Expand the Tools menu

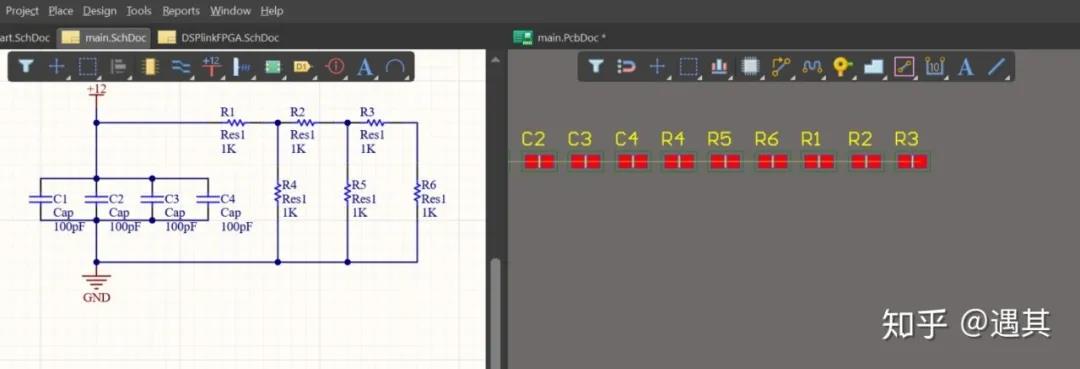click(139, 11)
